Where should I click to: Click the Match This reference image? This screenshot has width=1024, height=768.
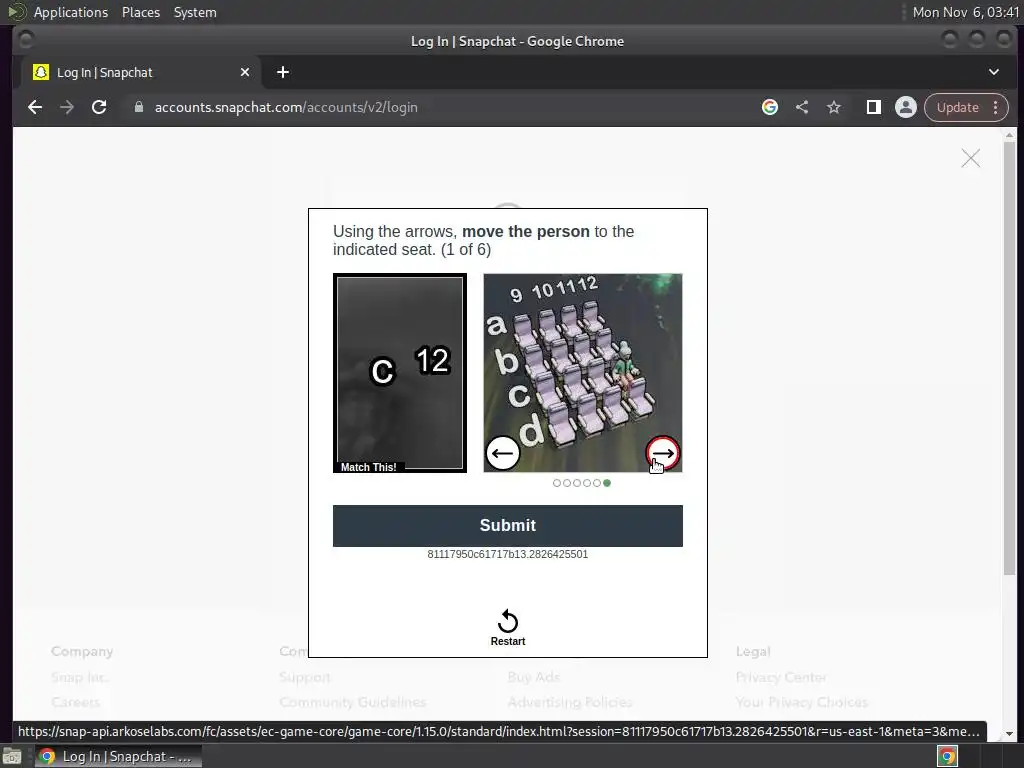400,373
